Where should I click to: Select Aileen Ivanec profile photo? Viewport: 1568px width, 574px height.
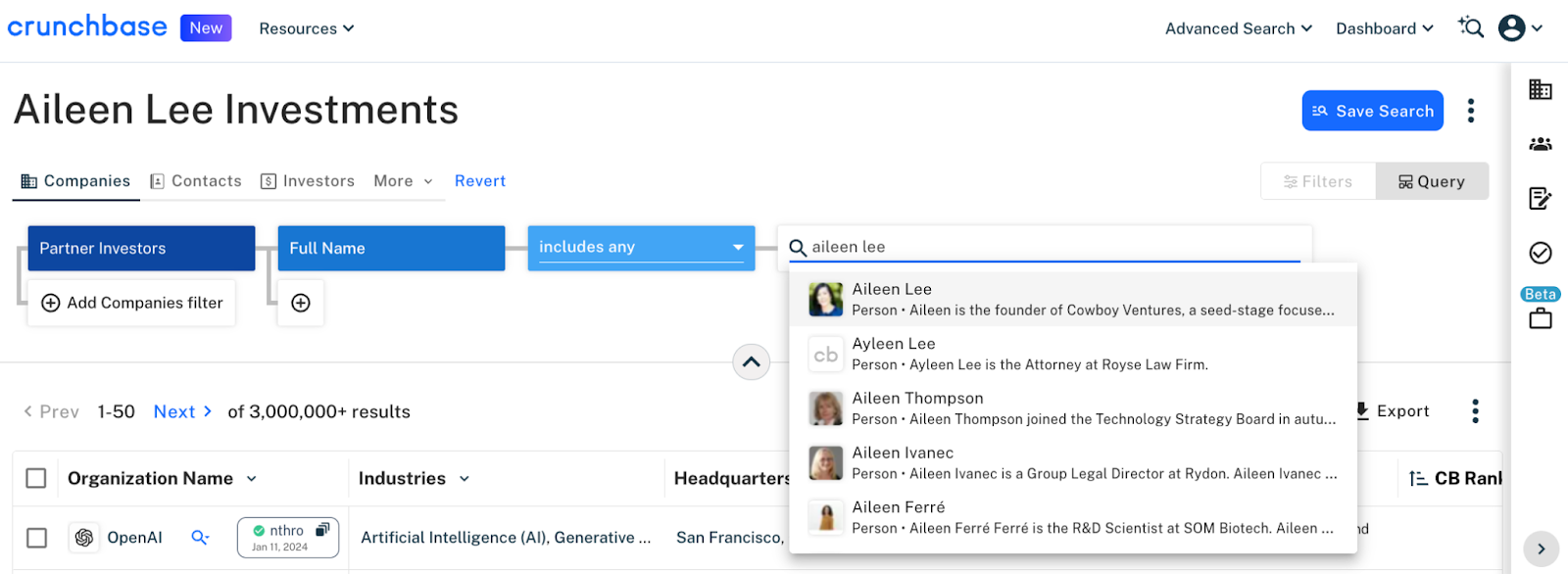click(826, 463)
